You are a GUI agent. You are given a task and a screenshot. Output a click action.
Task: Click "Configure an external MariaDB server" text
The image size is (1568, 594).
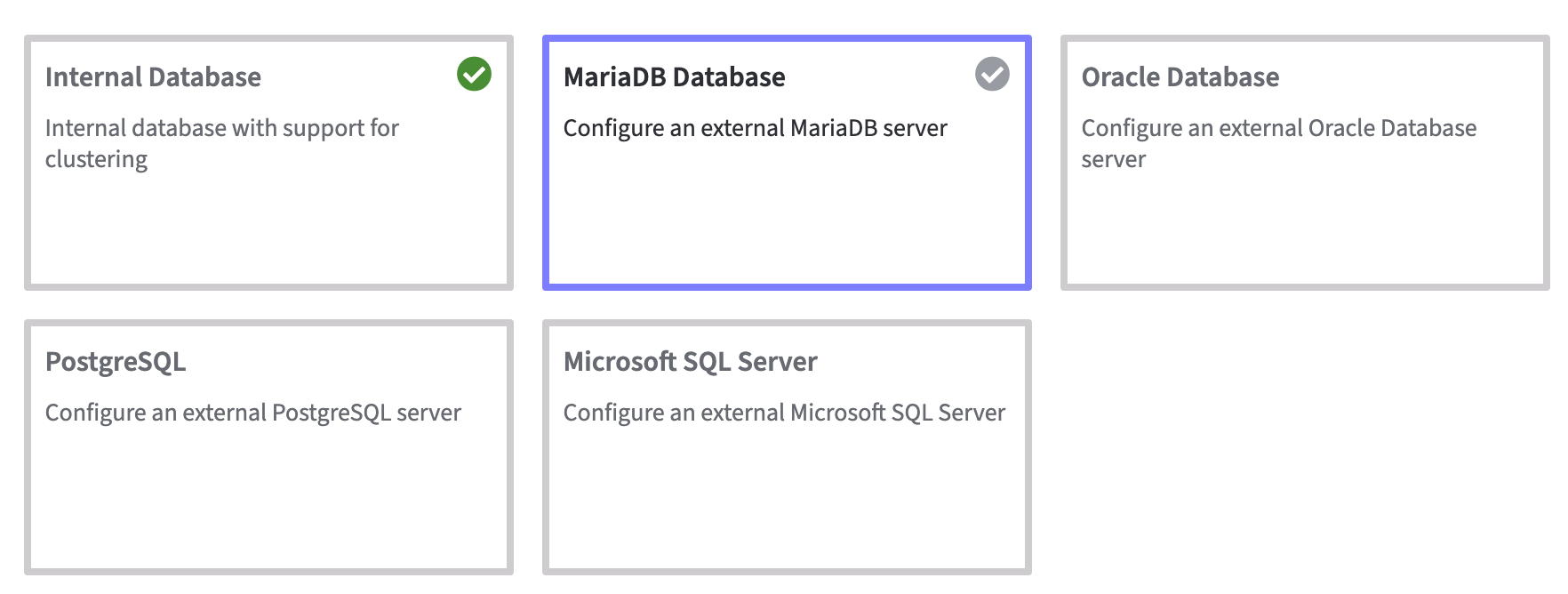pyautogui.click(x=755, y=128)
